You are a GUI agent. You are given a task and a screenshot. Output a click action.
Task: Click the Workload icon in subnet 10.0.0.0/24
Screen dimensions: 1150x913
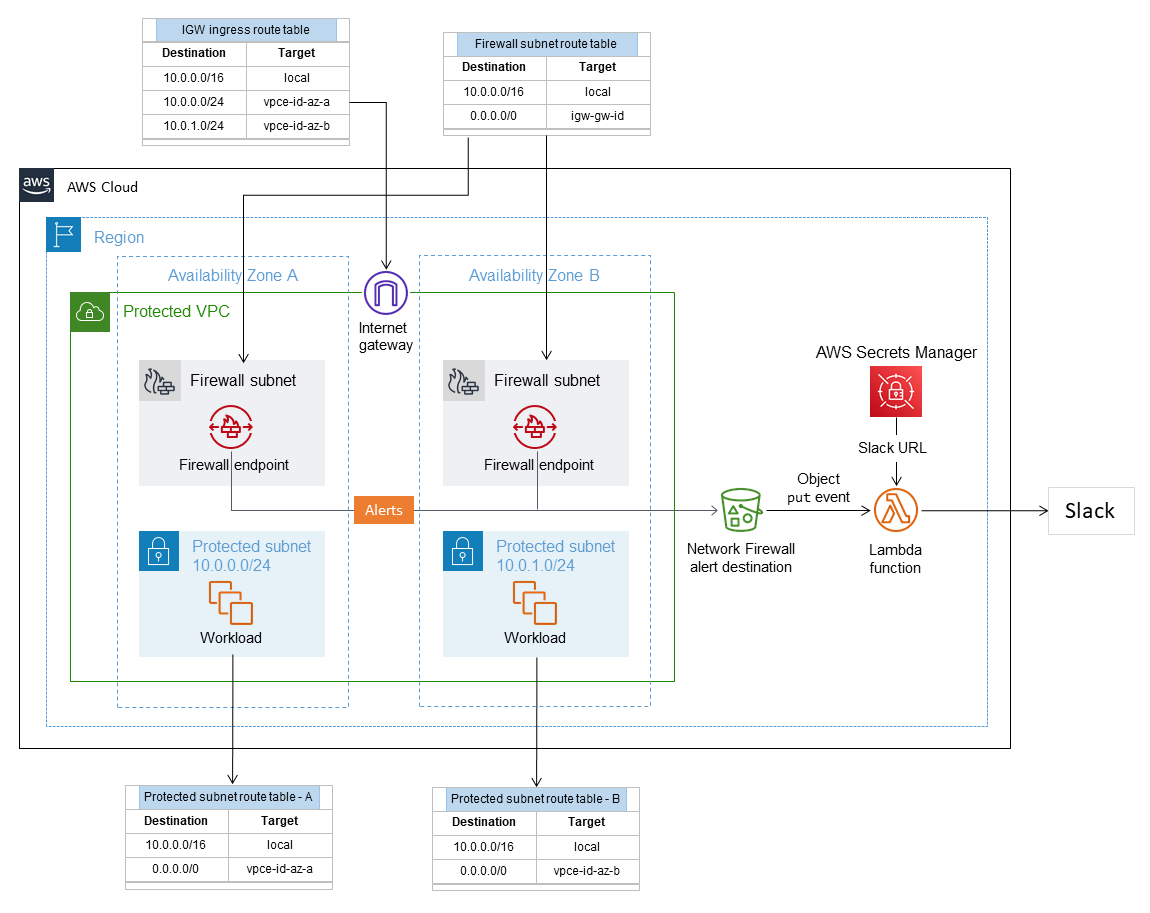click(231, 602)
